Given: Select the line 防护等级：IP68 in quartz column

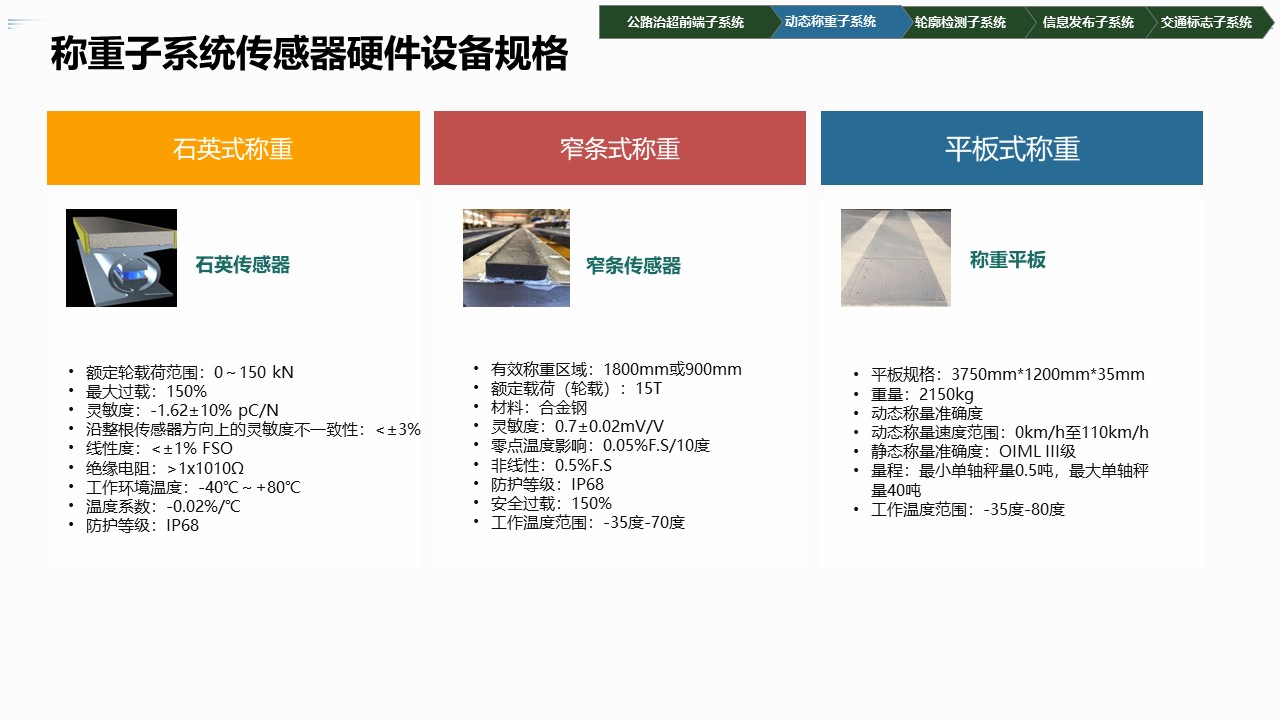Looking at the screenshot, I should click(142, 525).
